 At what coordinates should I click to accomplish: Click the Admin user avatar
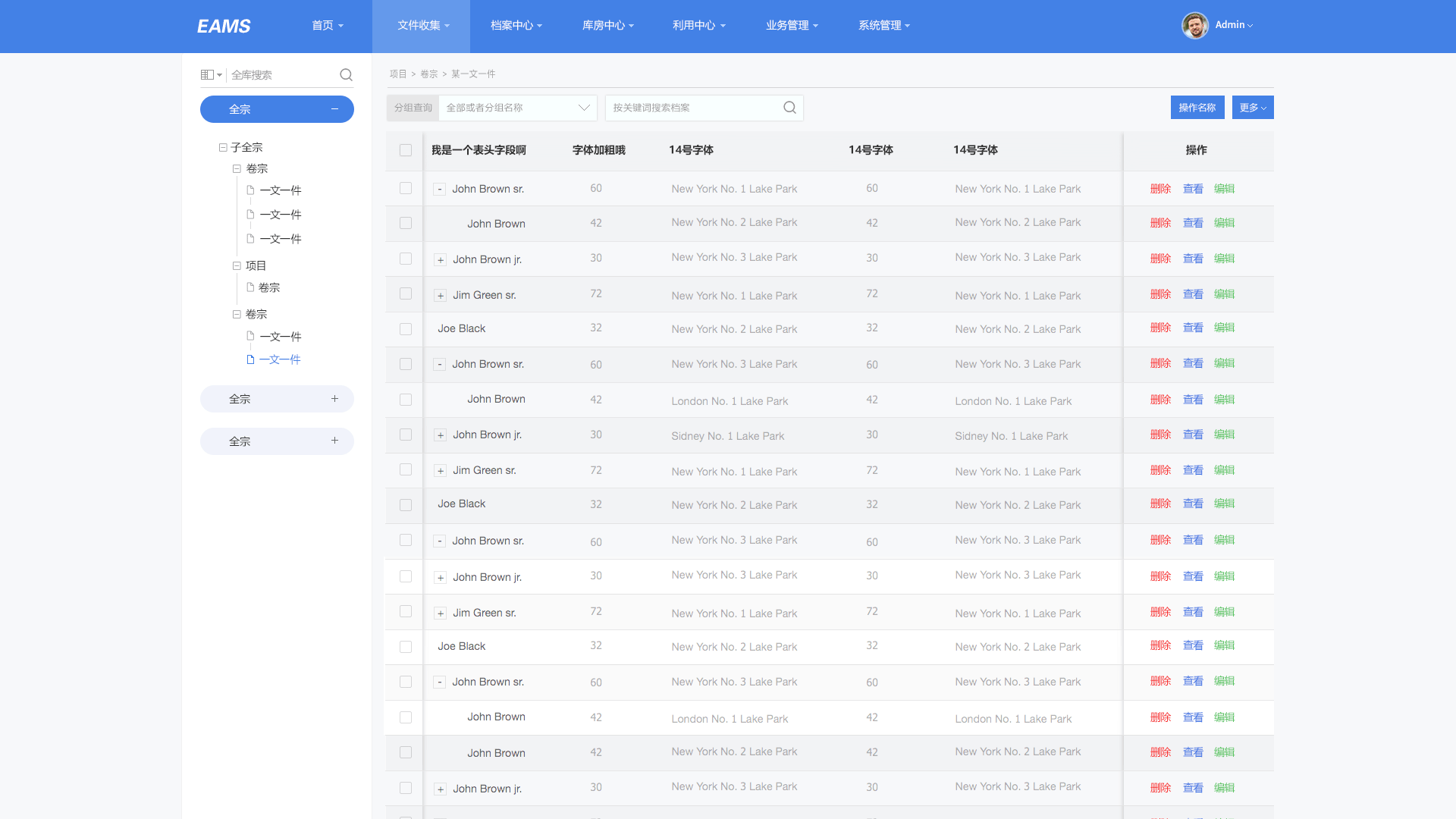coord(1195,25)
